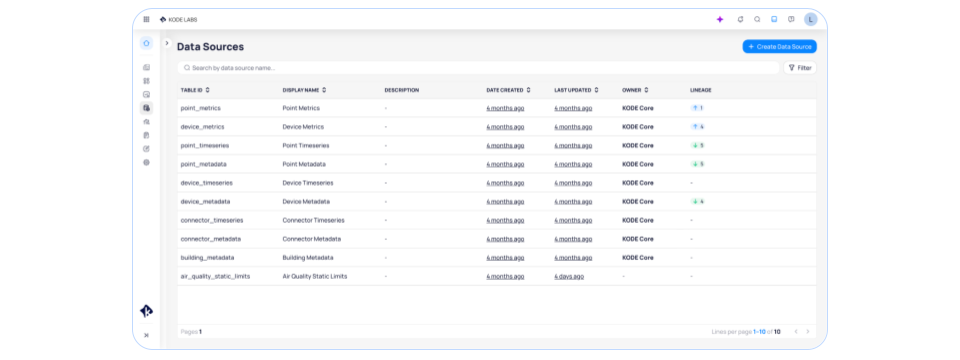Click the magnifier search icon in header
Image resolution: width=960 pixels, height=360 pixels.
pyautogui.click(x=757, y=20)
